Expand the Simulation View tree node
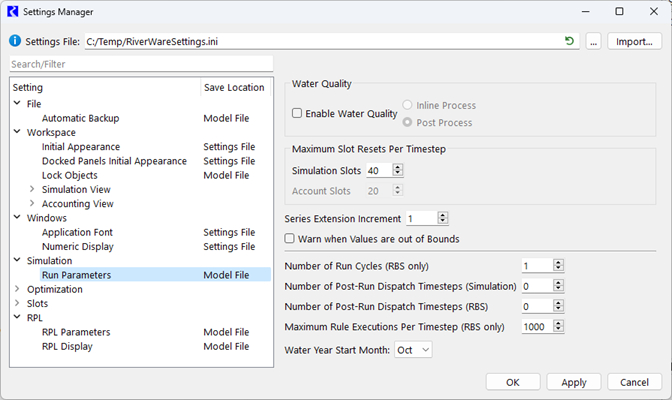672x400 pixels. pos(31,189)
